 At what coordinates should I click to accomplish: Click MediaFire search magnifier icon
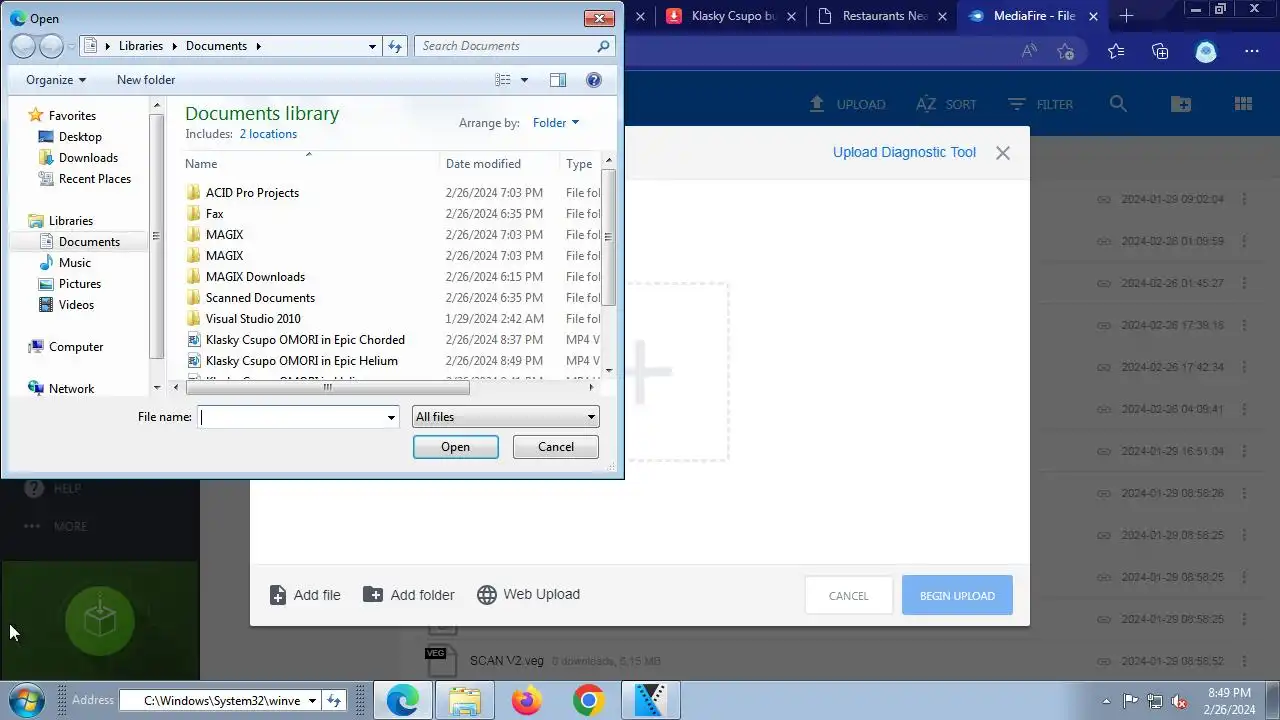coord(1118,104)
